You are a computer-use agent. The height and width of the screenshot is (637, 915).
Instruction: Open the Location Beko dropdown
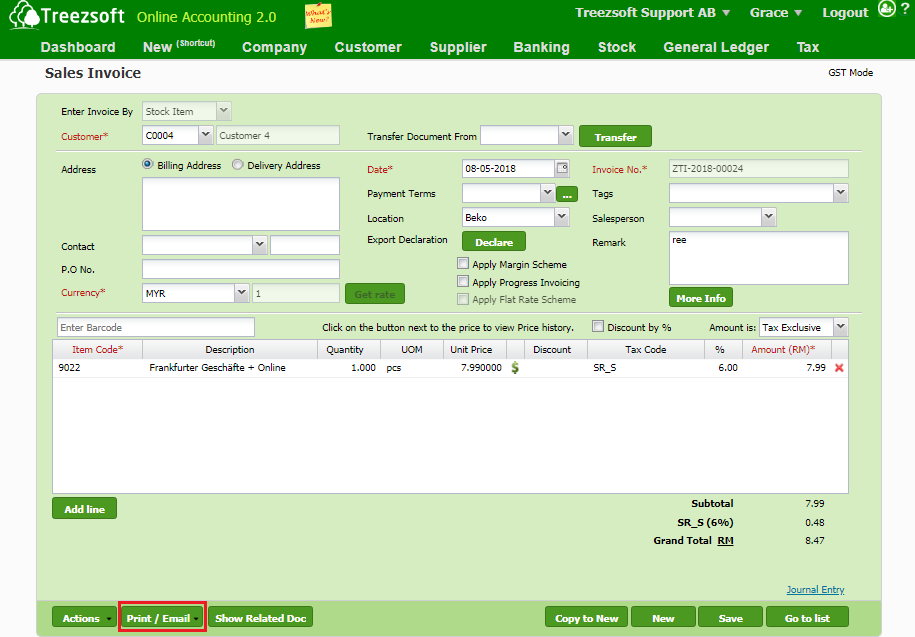click(x=561, y=218)
